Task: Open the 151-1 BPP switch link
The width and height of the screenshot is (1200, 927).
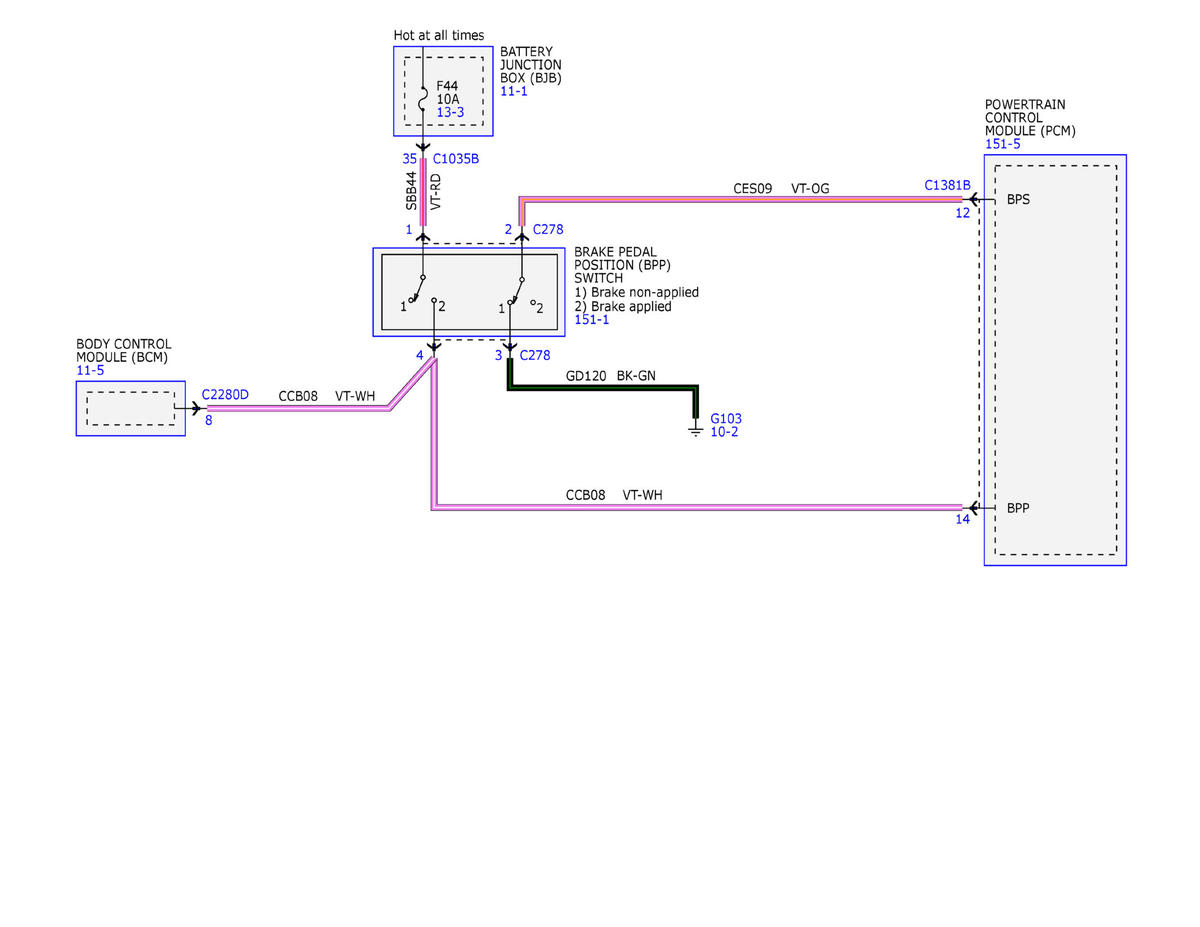Action: pos(592,320)
